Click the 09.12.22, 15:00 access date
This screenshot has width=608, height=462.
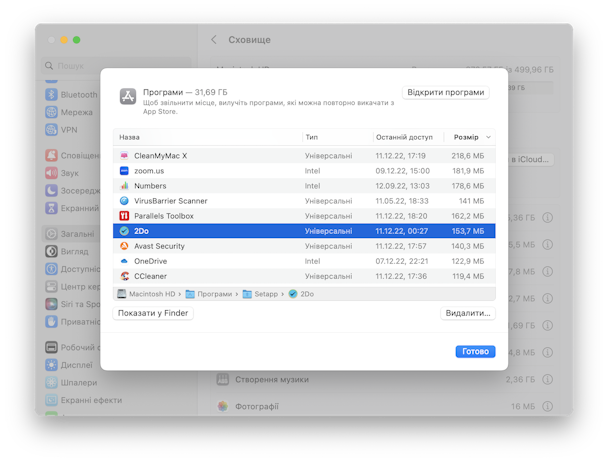coord(402,171)
